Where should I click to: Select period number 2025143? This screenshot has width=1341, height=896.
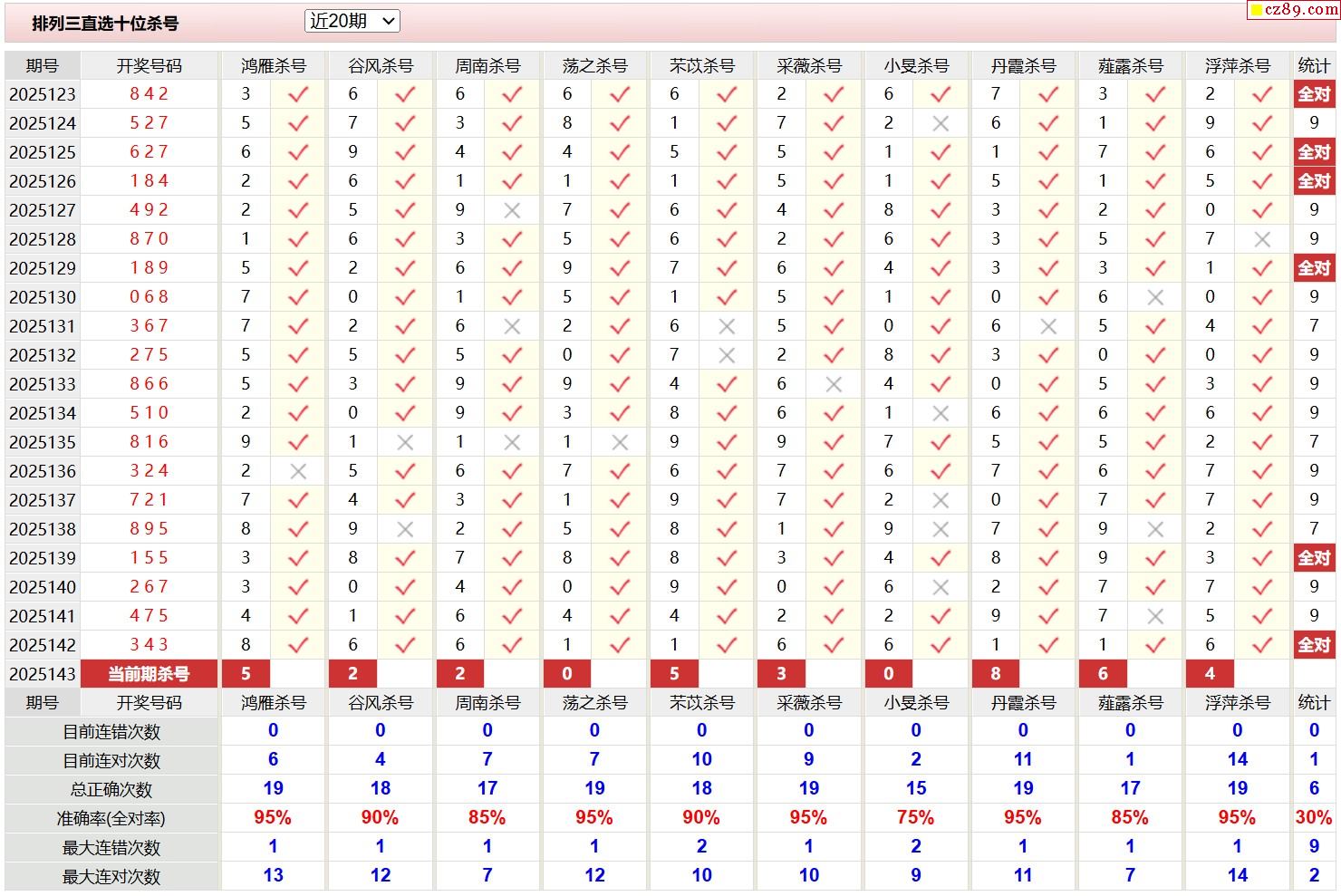tap(43, 674)
